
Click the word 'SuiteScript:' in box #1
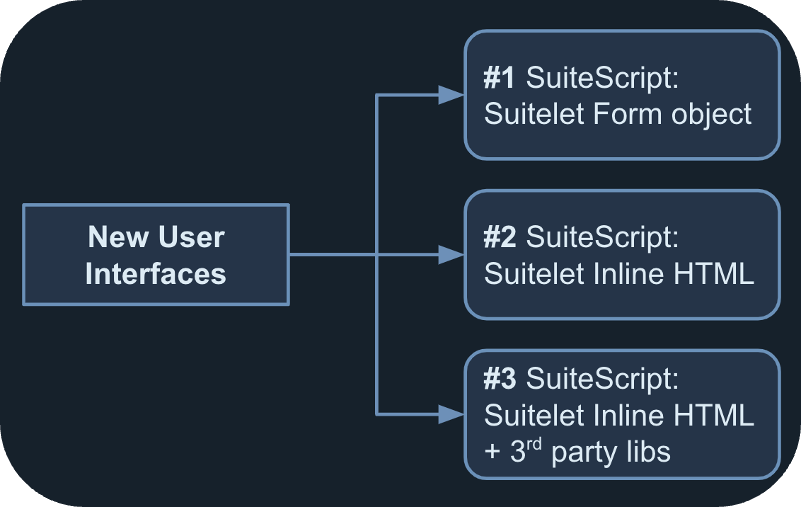click(x=602, y=78)
